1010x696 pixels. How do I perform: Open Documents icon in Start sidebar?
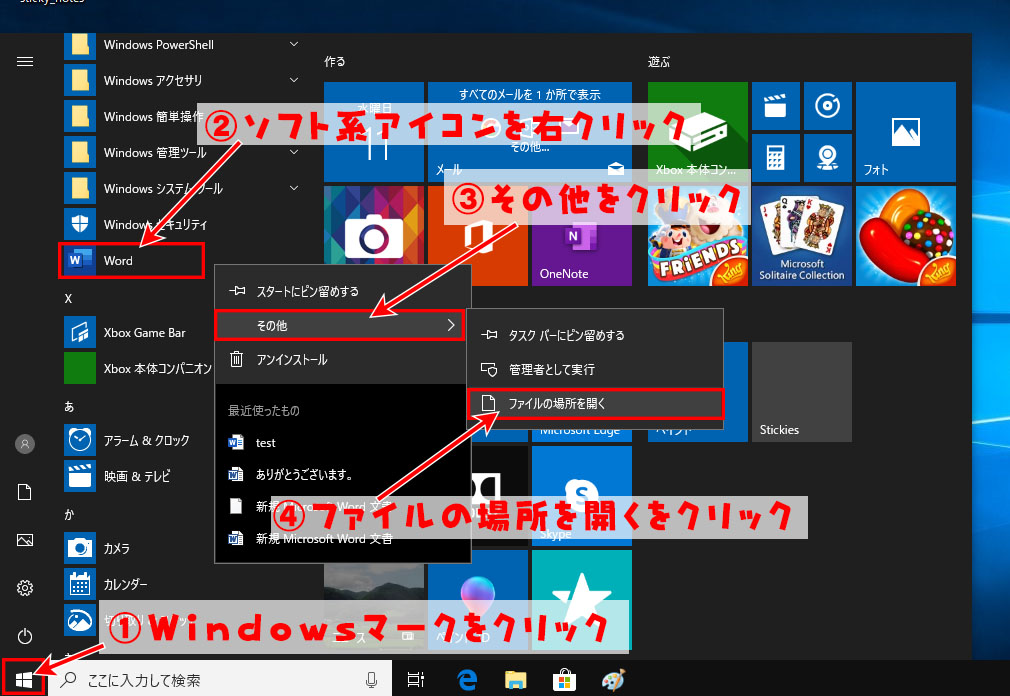coord(24,492)
